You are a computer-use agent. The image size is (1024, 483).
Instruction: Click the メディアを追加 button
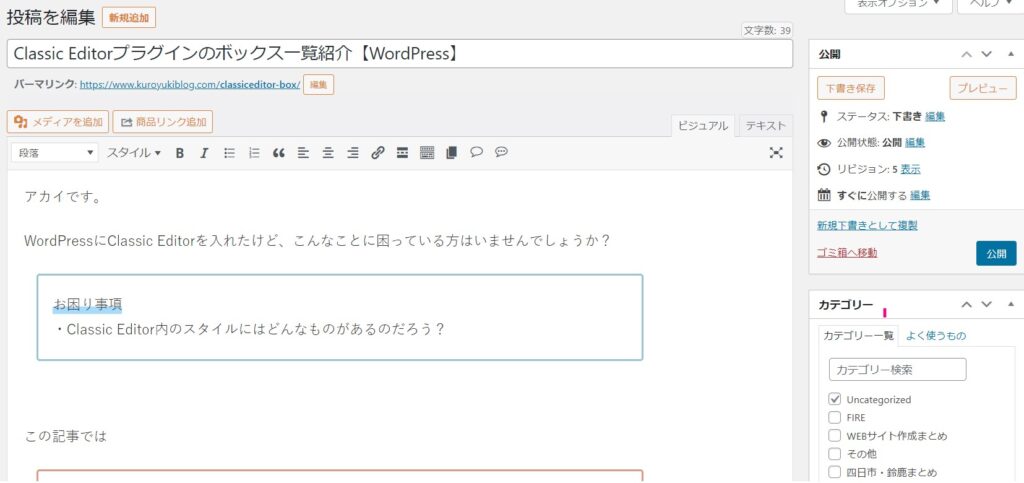57,121
